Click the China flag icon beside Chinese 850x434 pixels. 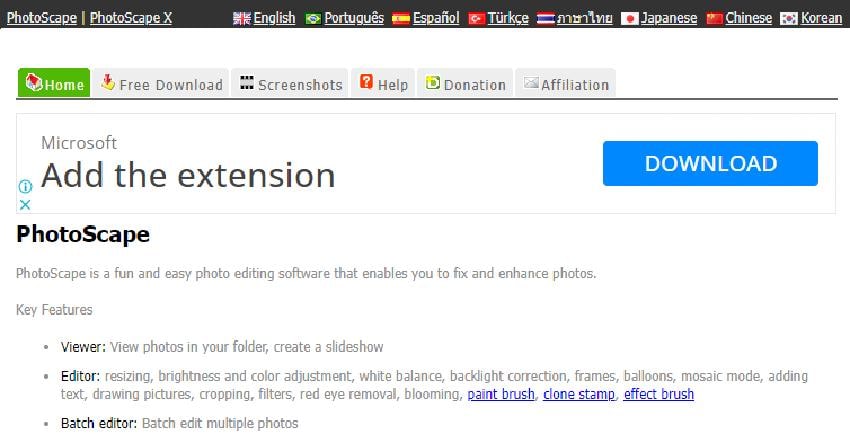(714, 19)
